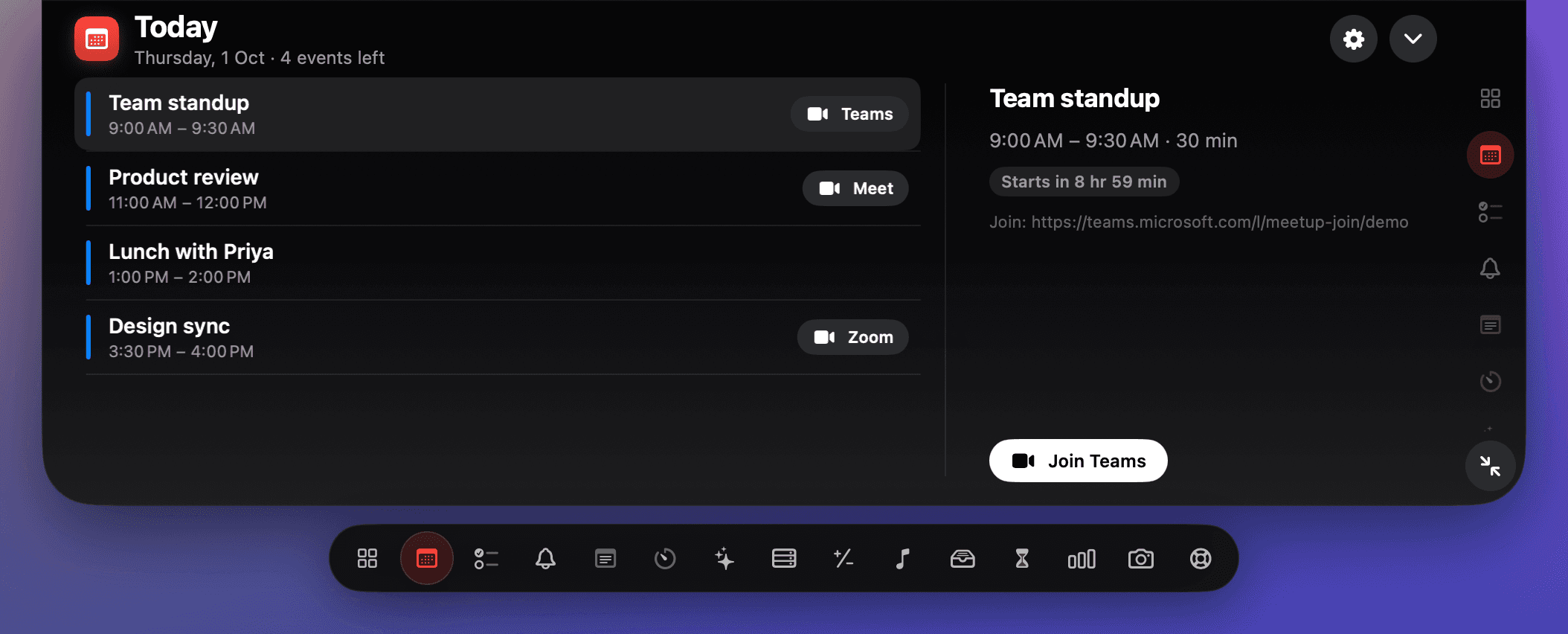Click the grid icon in right sidebar

1490,98
